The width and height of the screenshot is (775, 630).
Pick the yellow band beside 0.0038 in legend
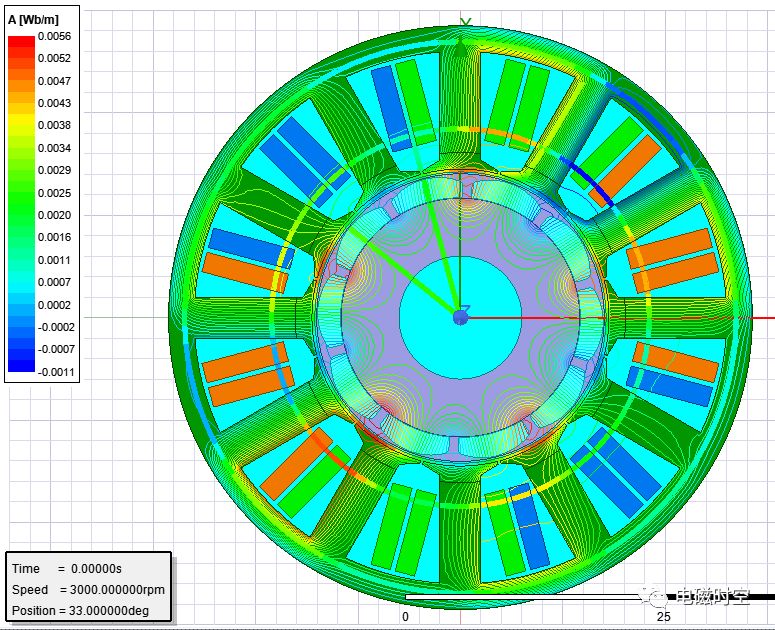(22, 122)
